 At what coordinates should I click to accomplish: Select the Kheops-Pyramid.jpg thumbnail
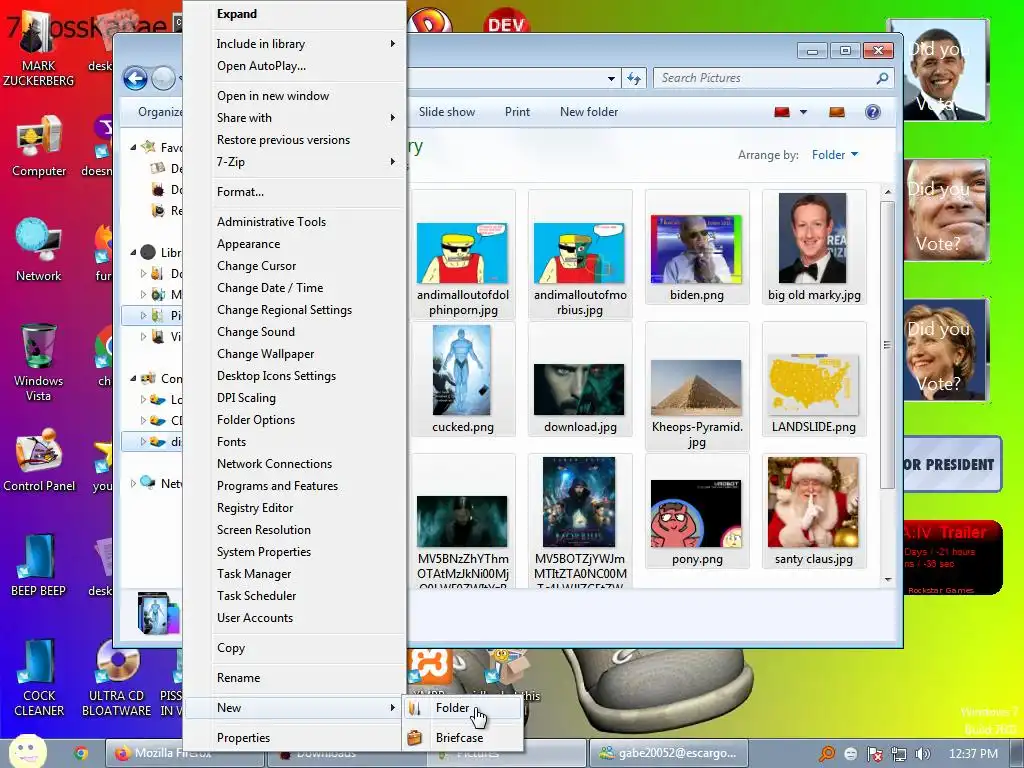pos(697,387)
